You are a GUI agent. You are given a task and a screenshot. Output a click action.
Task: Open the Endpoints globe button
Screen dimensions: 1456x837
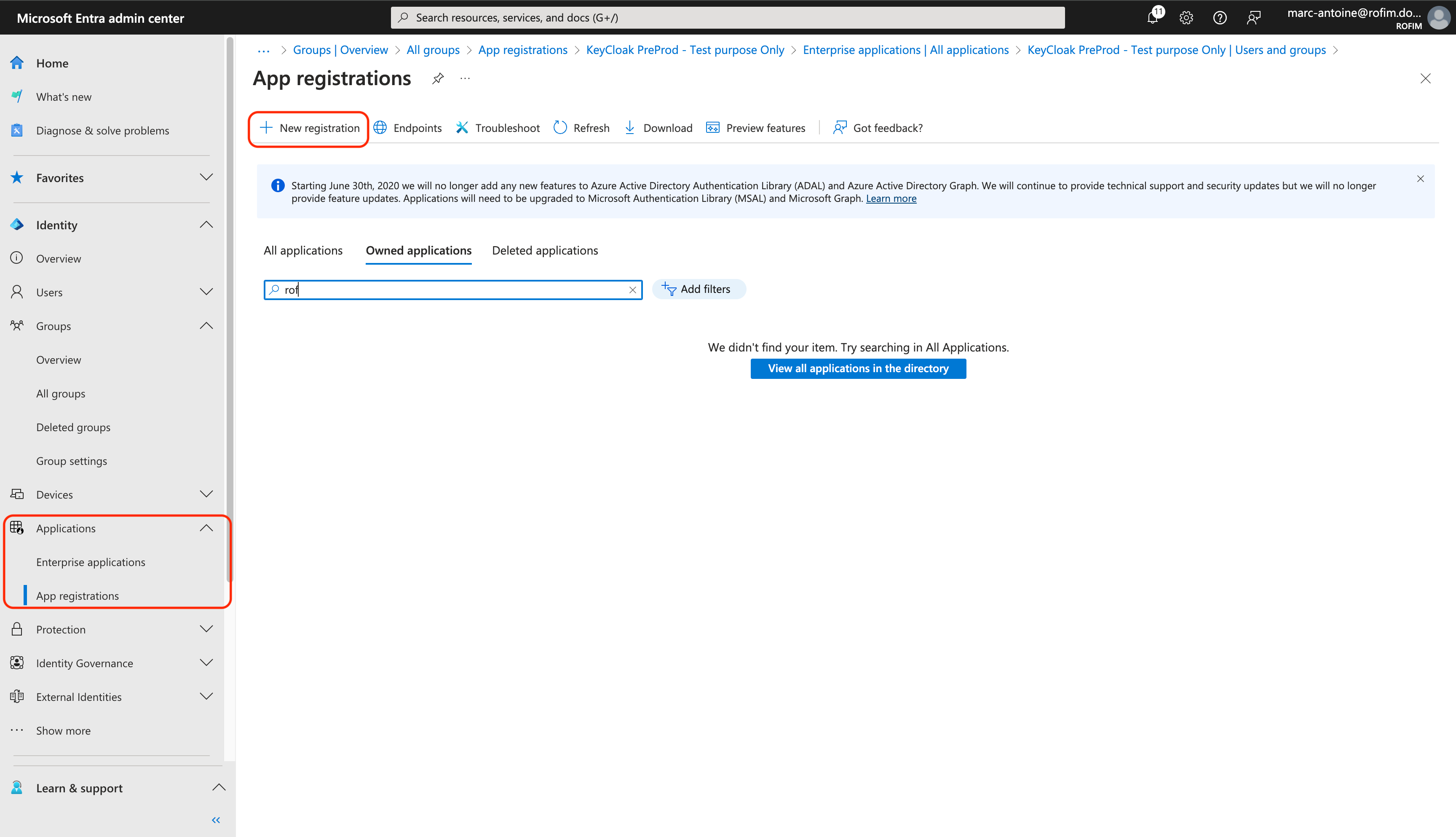point(407,128)
